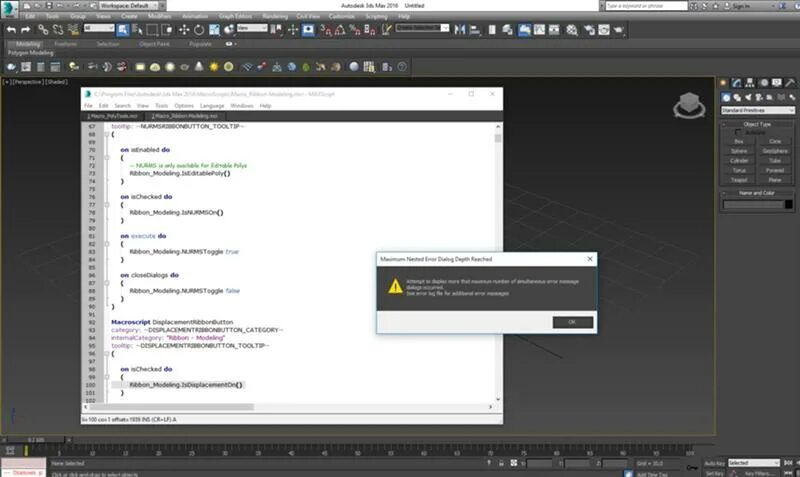Click OK in the error dialog
The width and height of the screenshot is (800, 477).
pos(572,322)
